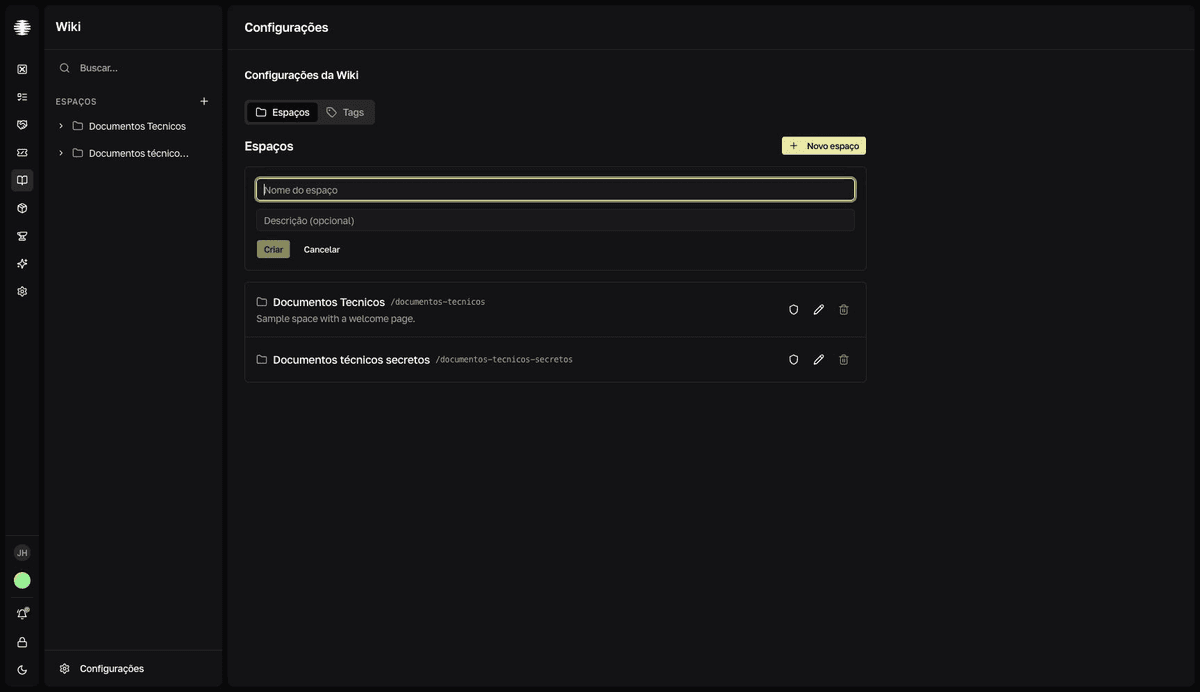1200x692 pixels.
Task: Click the JH user avatar
Action: coord(22,553)
